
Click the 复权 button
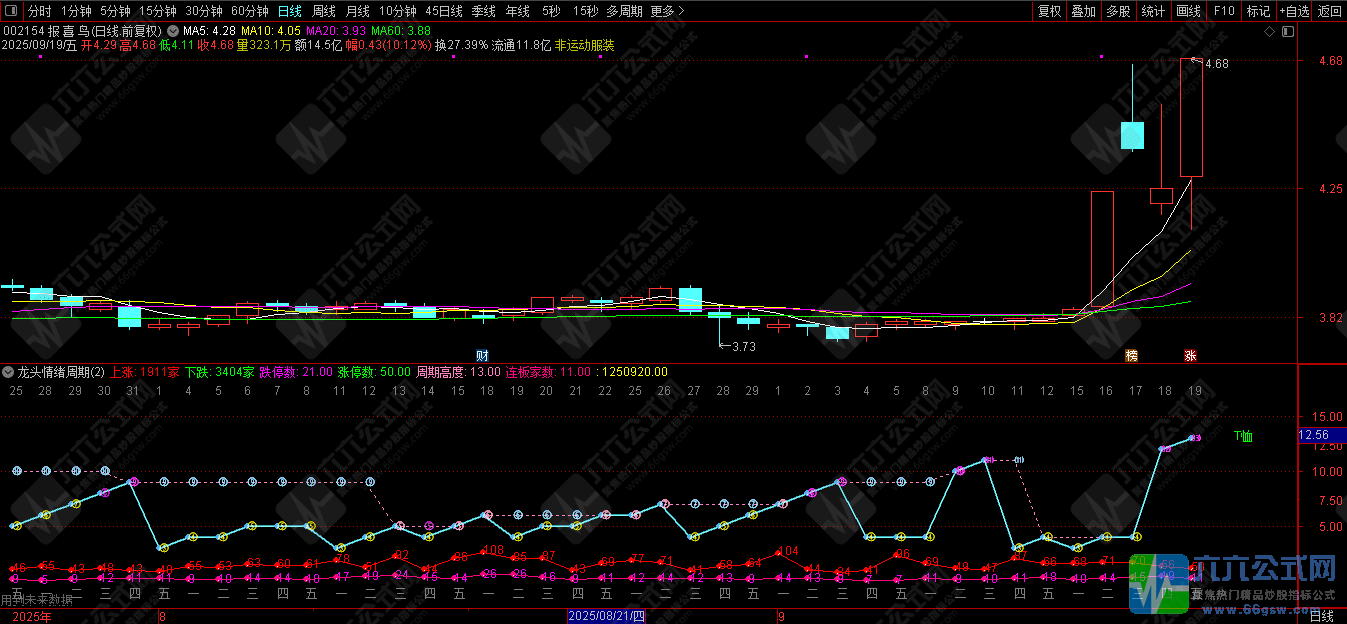point(1049,11)
